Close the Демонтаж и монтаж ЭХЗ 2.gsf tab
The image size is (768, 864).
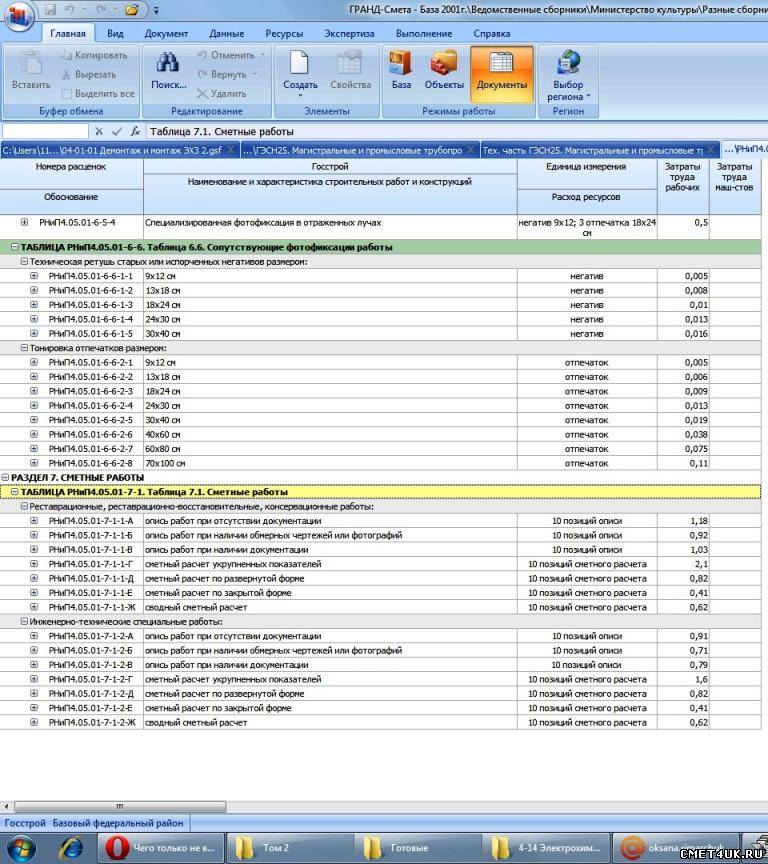pyautogui.click(x=231, y=150)
